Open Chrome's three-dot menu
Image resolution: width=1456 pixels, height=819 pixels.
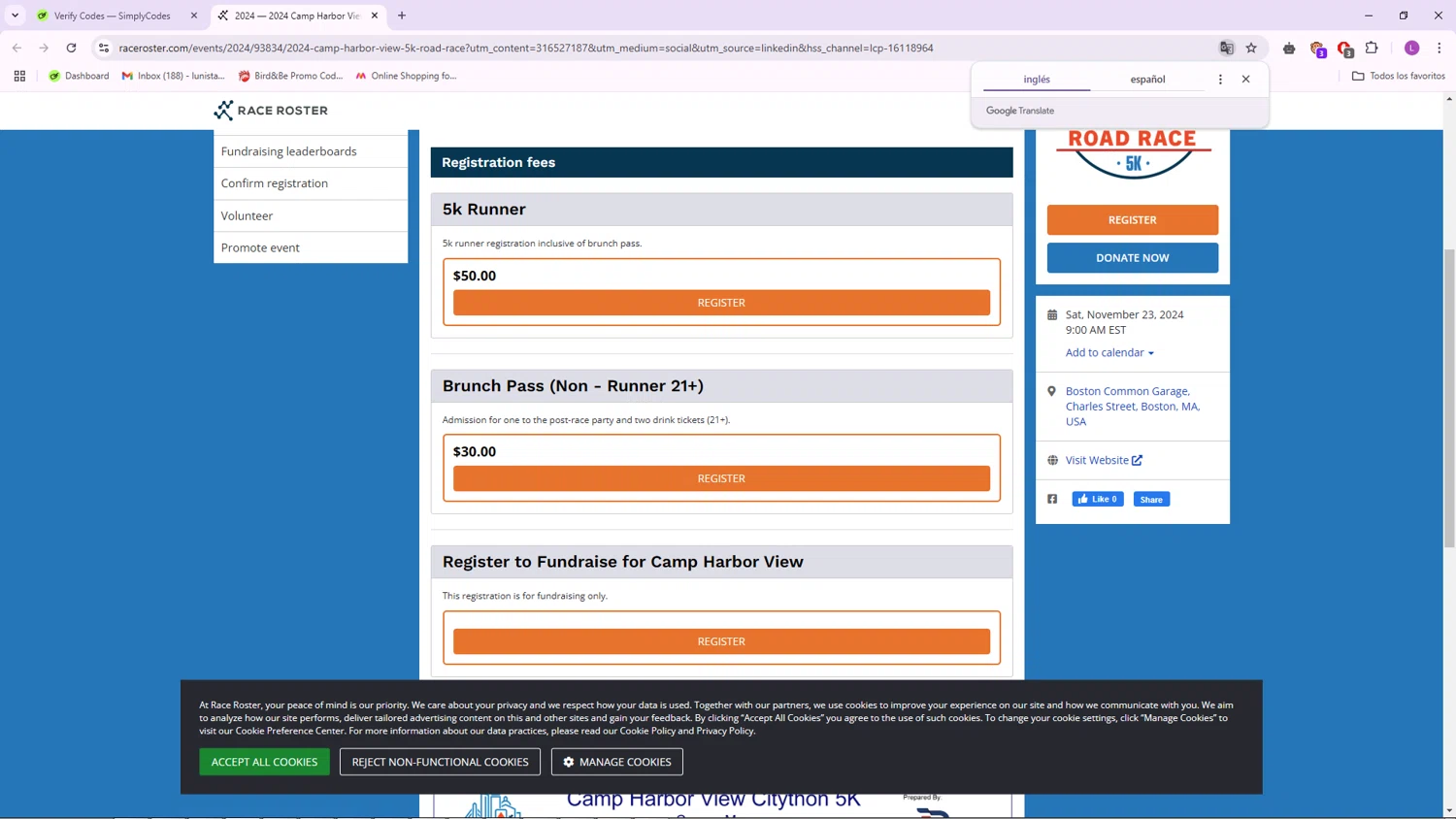tap(1439, 48)
